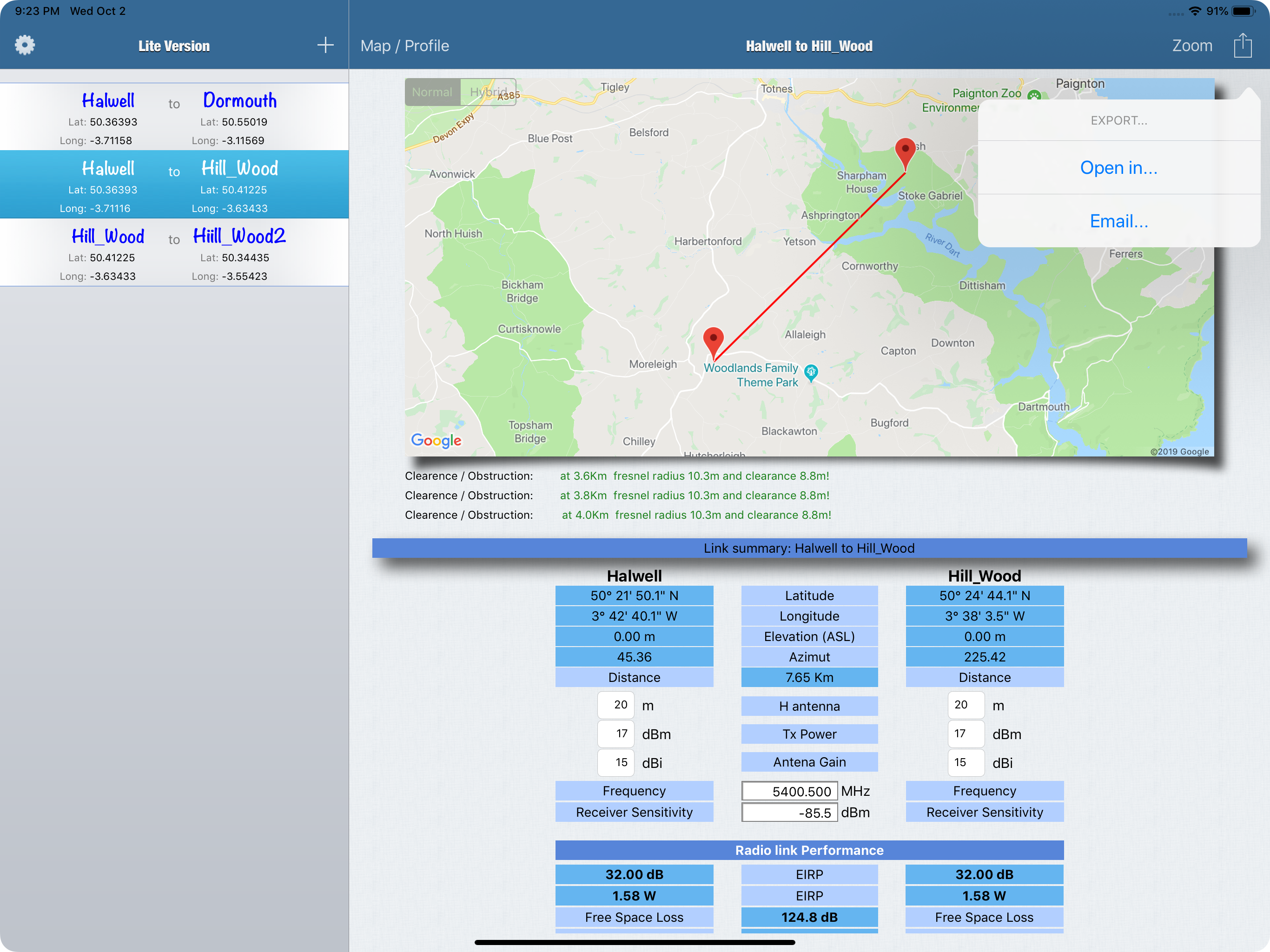Click Link summary: Halwell to Hill_Wood bar

pyautogui.click(x=809, y=549)
